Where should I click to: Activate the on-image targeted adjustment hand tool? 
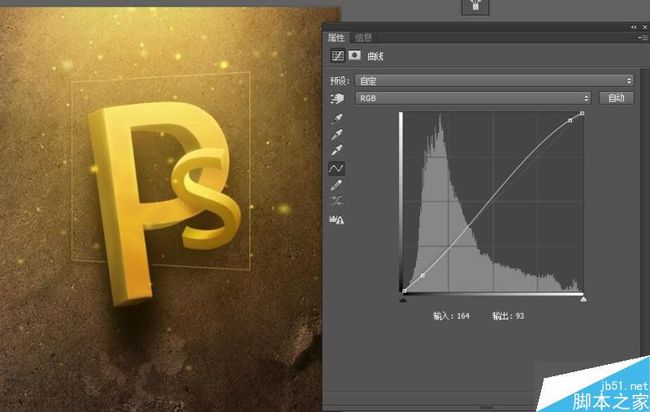337,99
